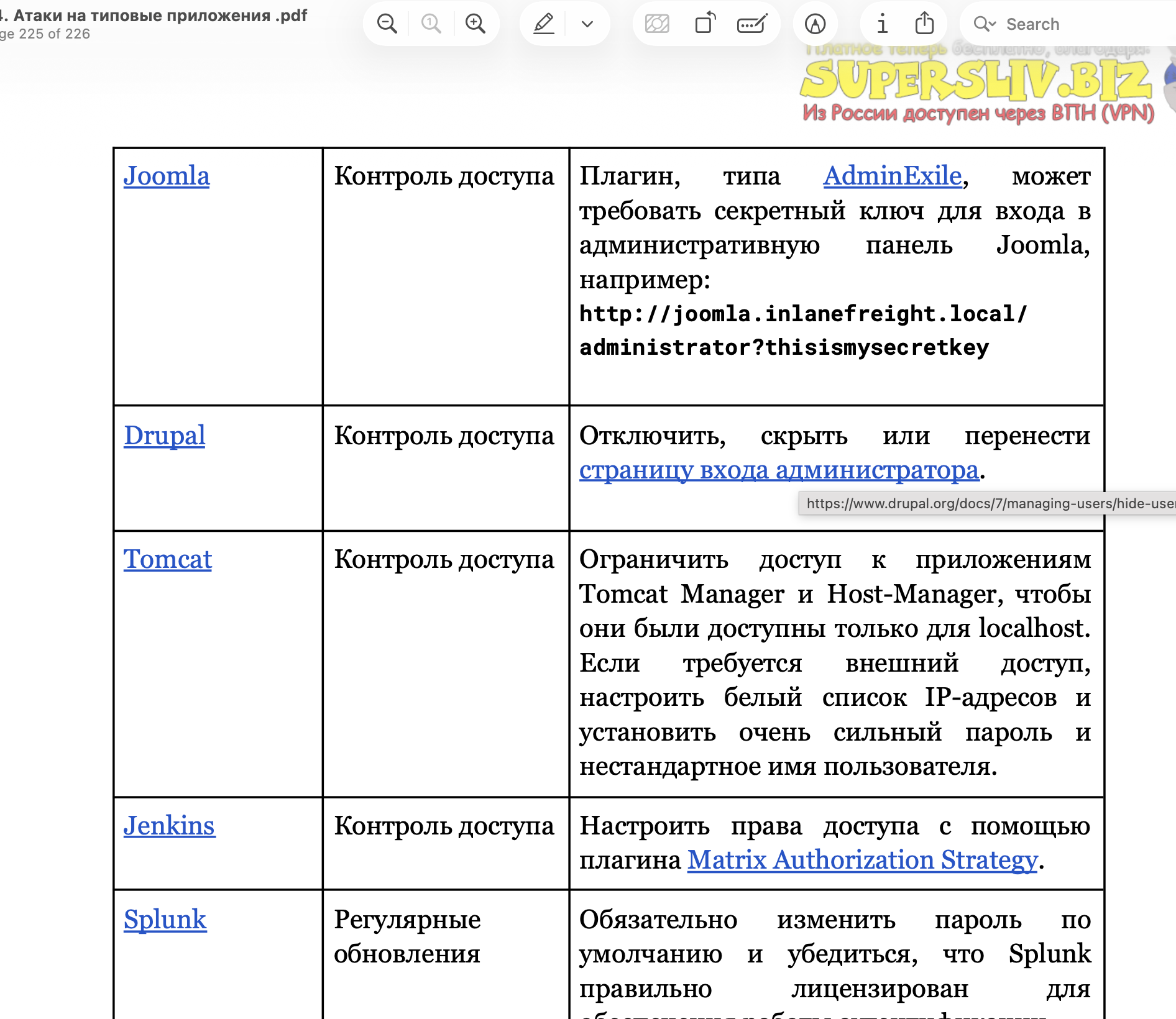Click the Tomcat hyperlink
Screen dimensions: 1176x1019
(x=167, y=559)
